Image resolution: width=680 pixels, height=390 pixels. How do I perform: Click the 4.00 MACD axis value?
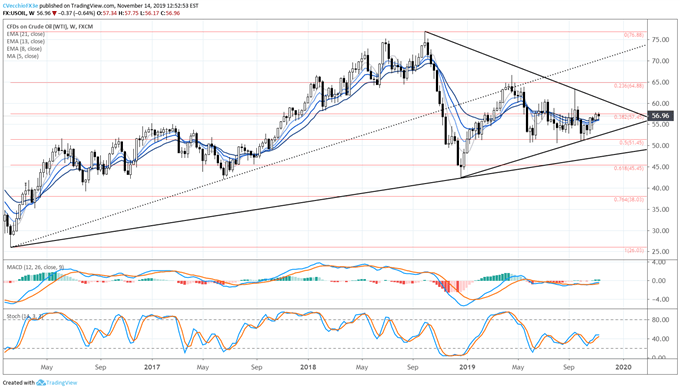(660, 262)
